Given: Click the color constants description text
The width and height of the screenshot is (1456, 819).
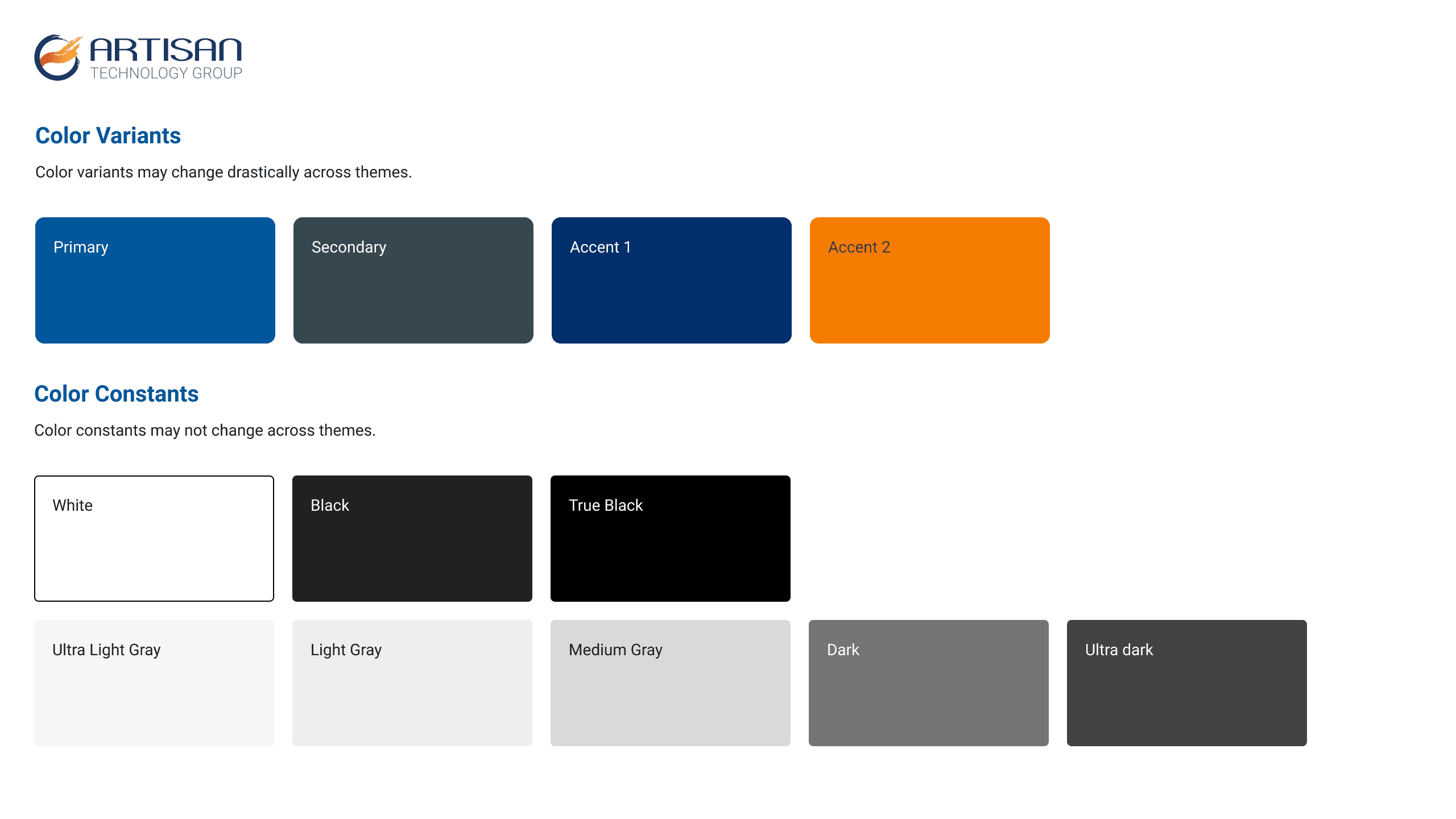Looking at the screenshot, I should coord(205,431).
